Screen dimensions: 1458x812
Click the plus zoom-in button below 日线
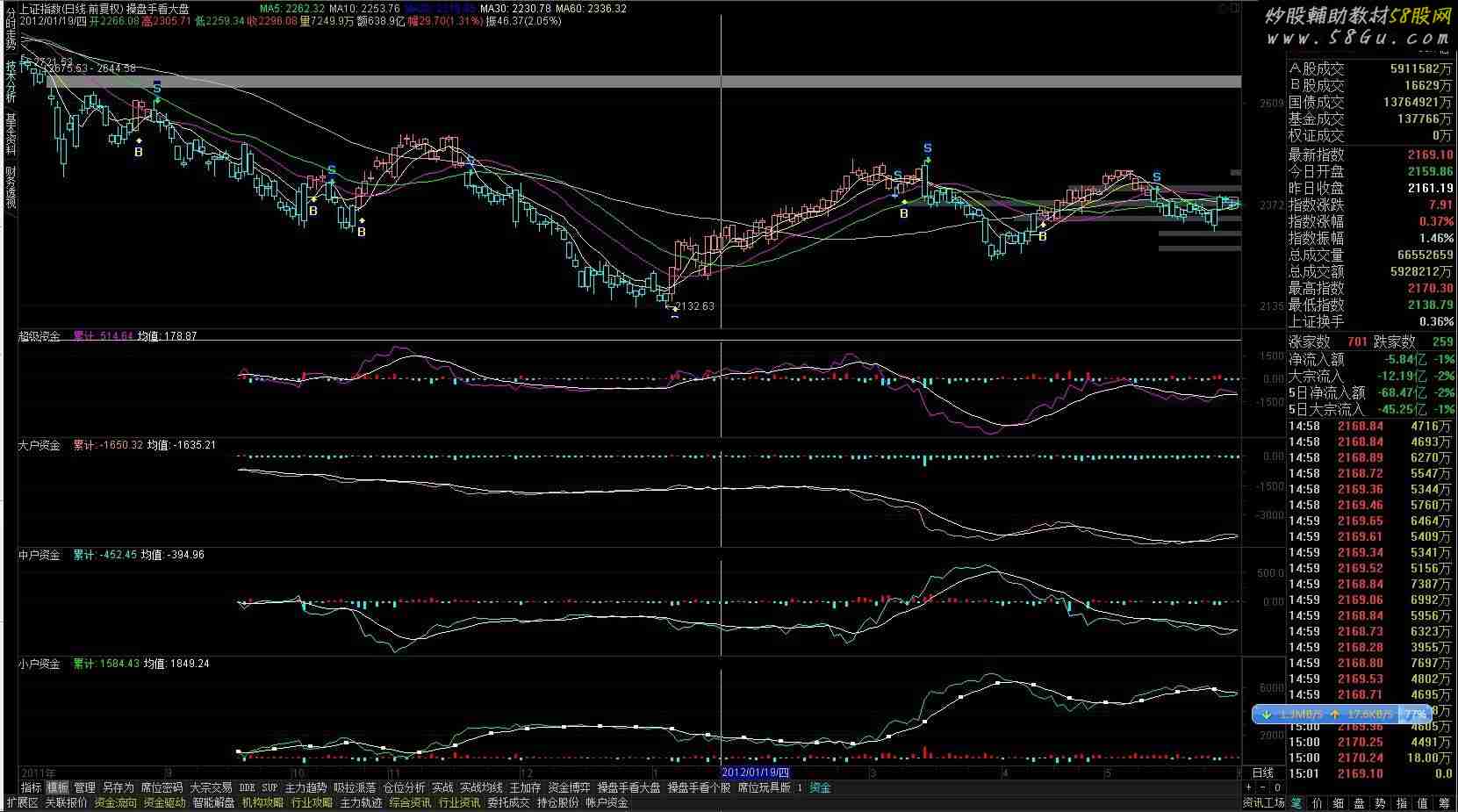pos(1250,787)
